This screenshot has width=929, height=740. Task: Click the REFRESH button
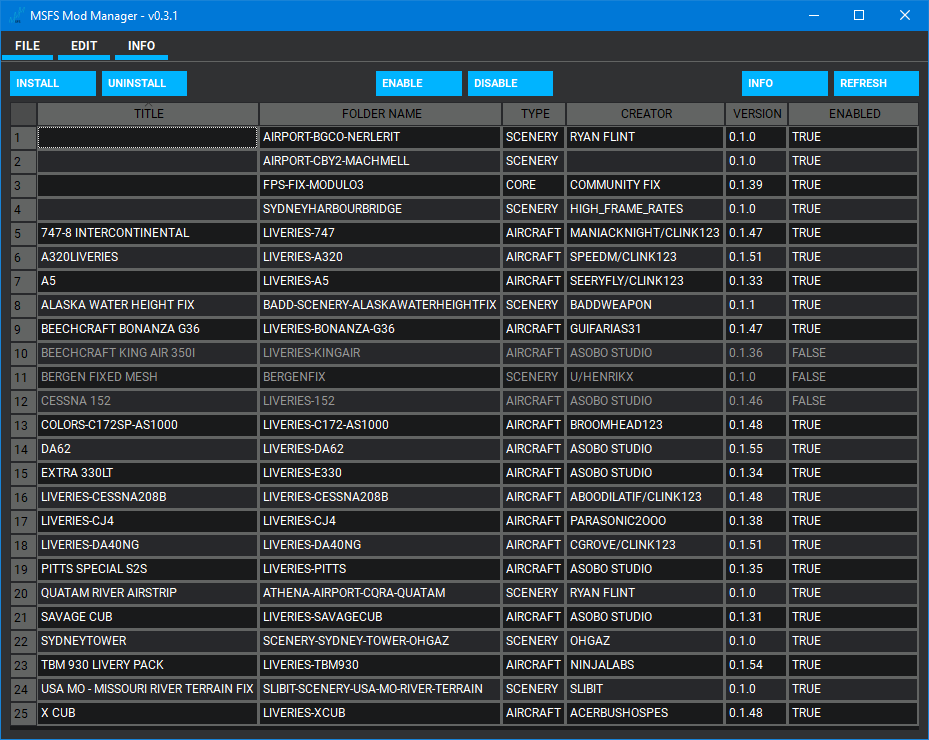(876, 83)
